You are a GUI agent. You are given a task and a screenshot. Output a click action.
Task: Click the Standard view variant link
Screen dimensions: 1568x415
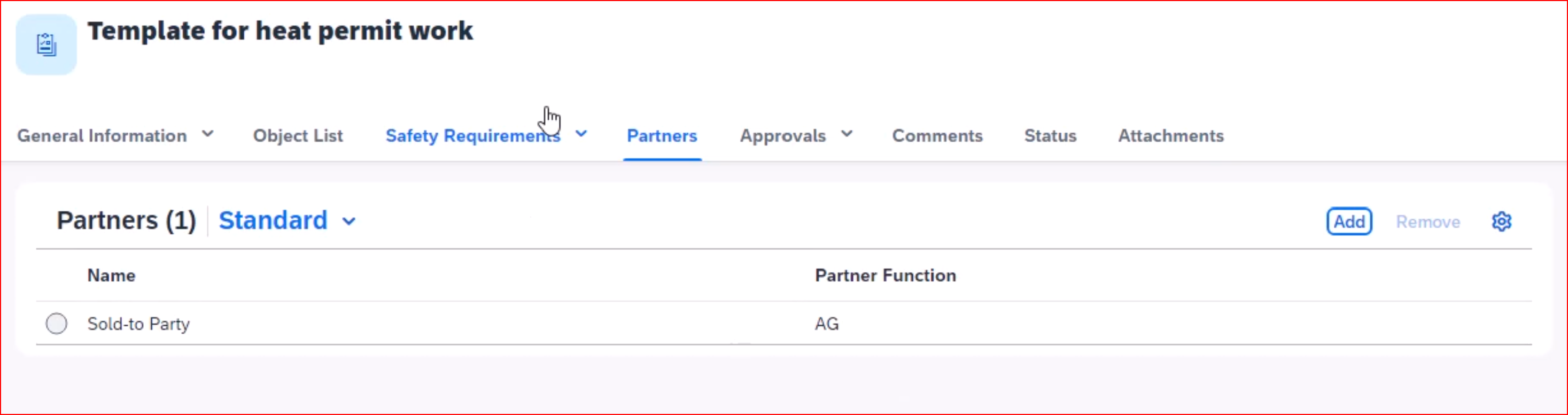(273, 220)
